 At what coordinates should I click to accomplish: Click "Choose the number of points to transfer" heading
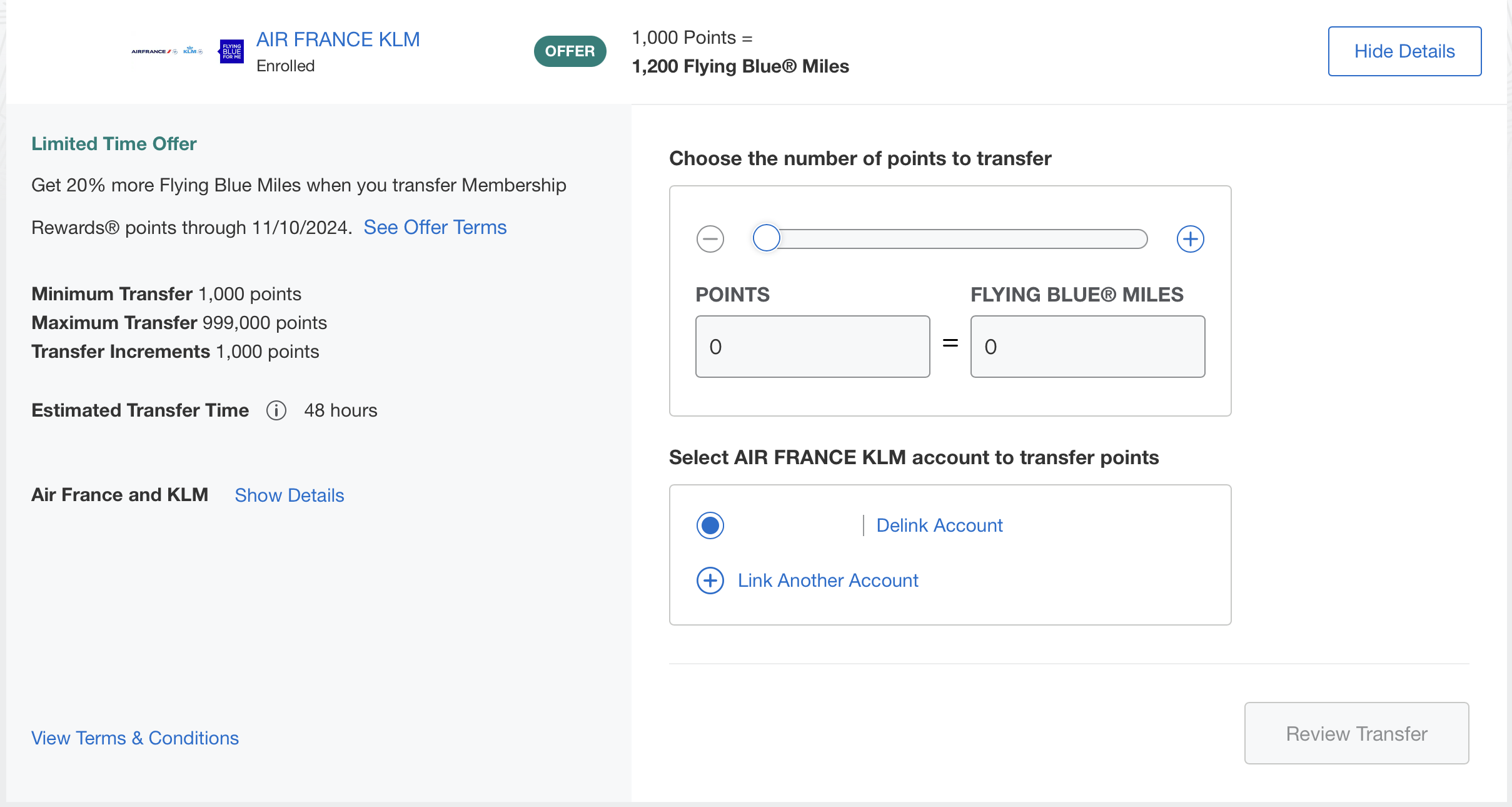(x=860, y=159)
